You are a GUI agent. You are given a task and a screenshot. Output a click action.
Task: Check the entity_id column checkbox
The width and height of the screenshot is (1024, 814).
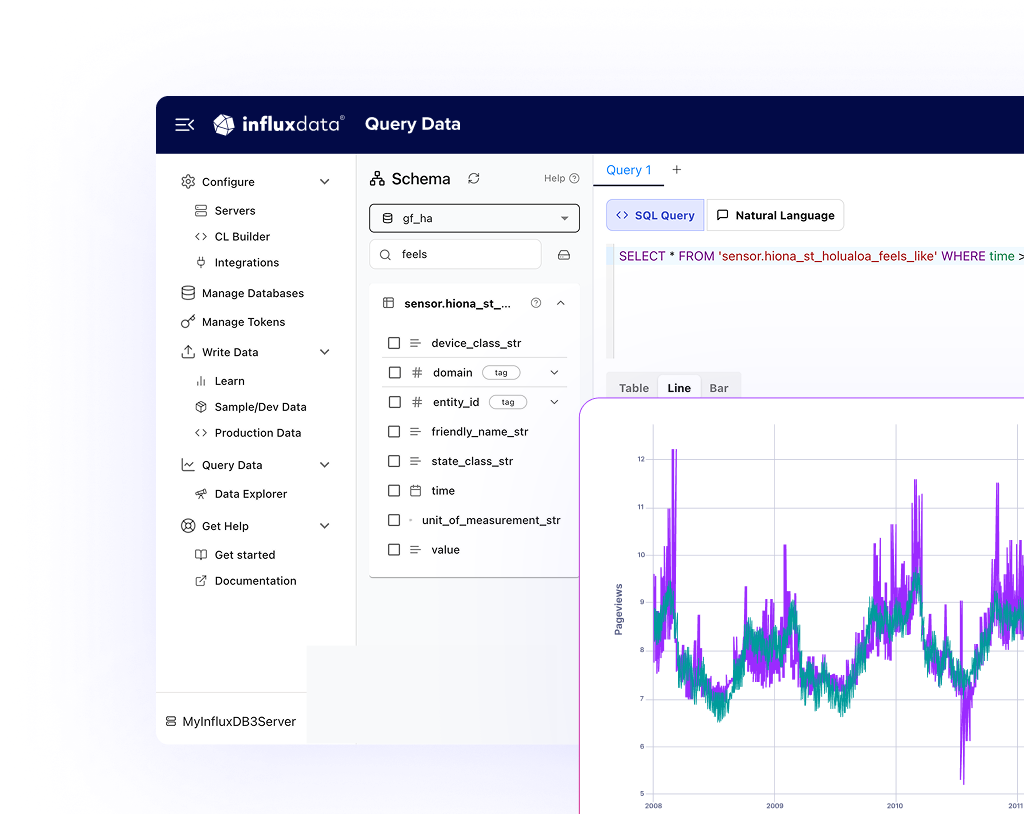[394, 402]
